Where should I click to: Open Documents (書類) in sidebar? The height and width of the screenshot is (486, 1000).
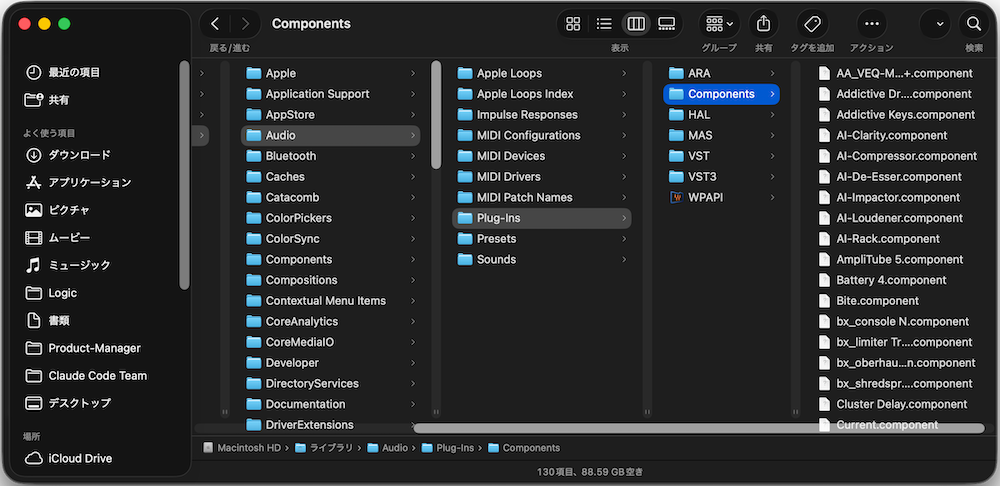47,320
